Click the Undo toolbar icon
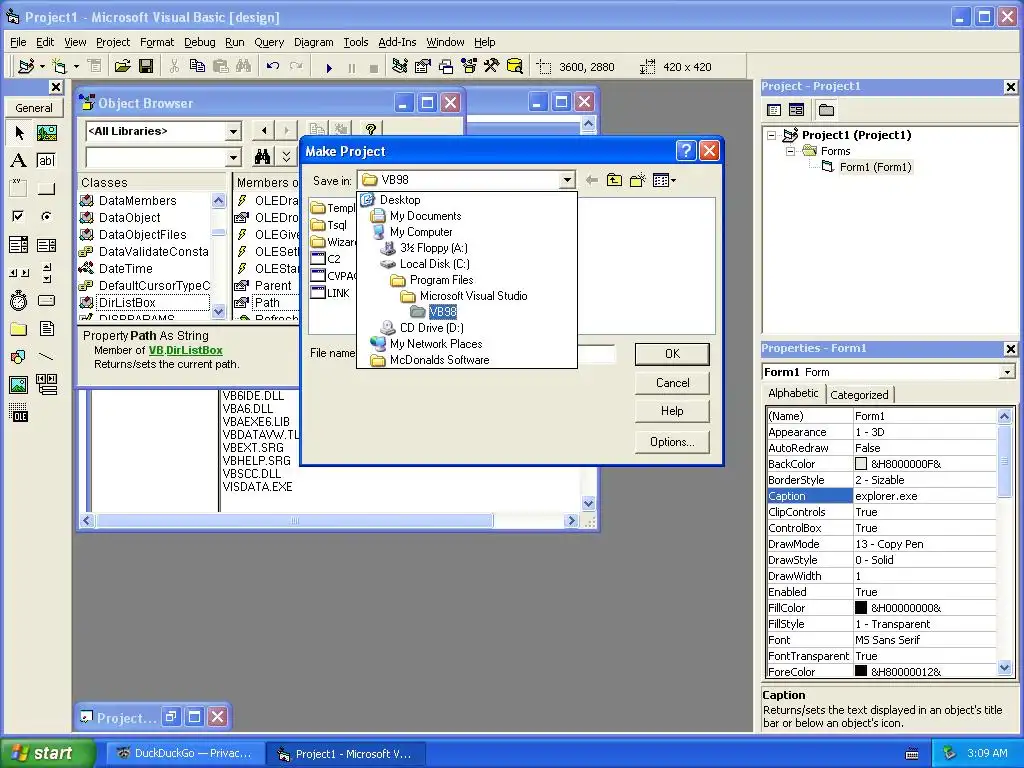This screenshot has width=1024, height=768. click(273, 66)
